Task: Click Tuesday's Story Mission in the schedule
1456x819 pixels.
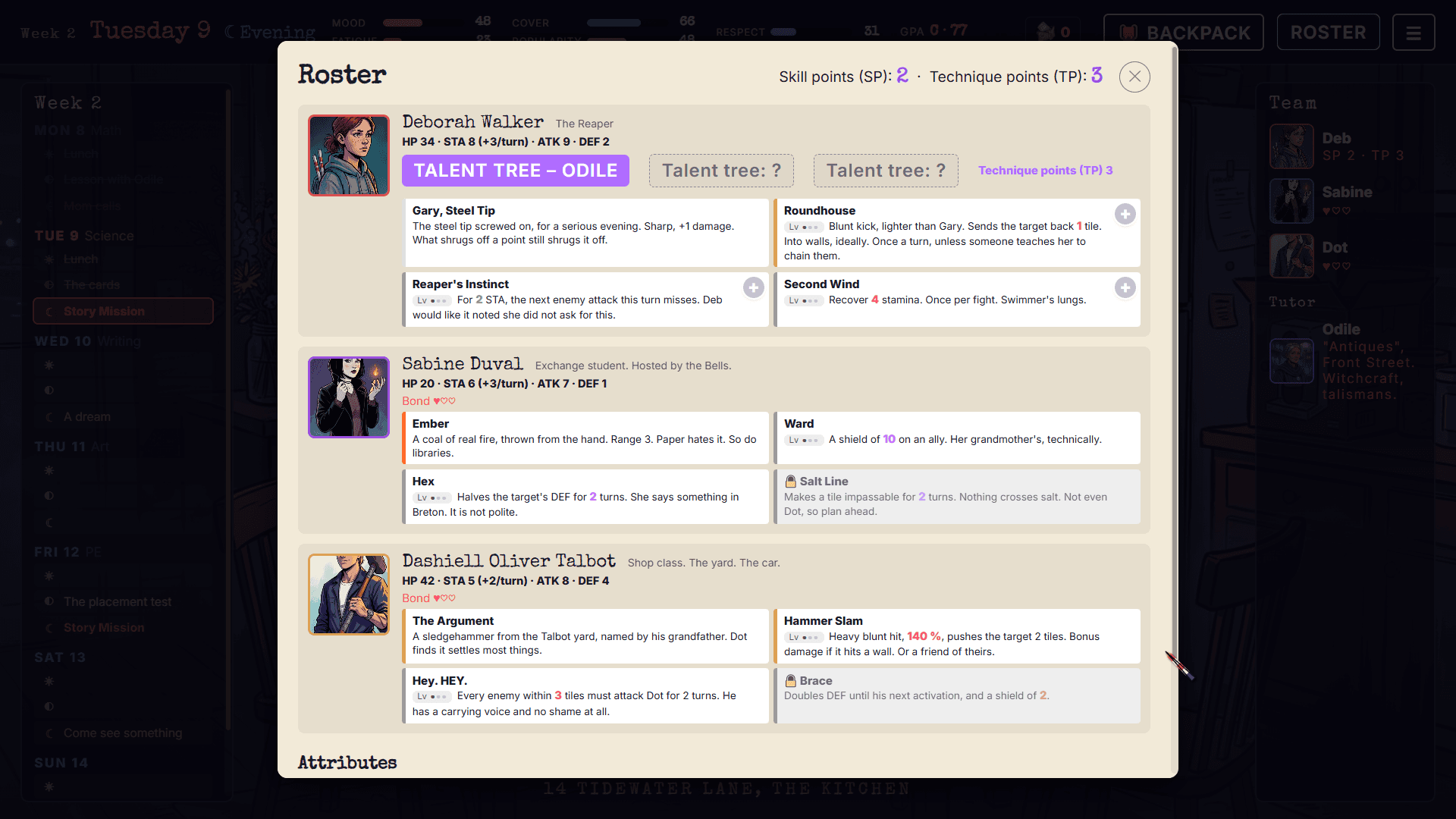Action: coord(123,311)
